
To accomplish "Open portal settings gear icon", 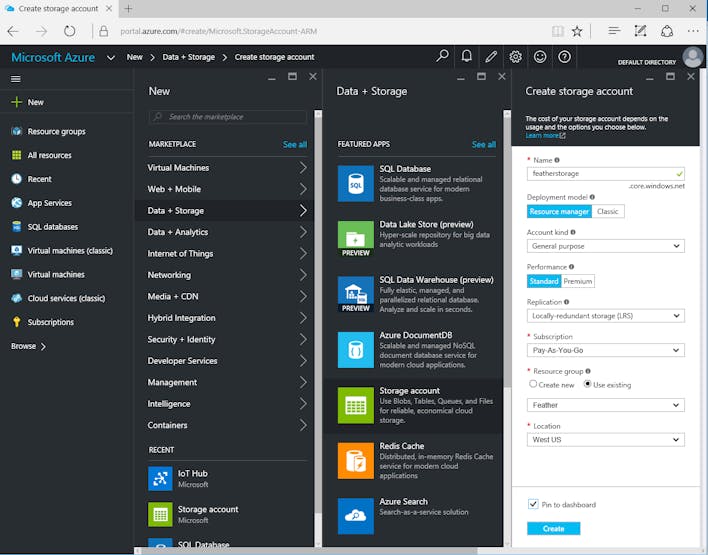I will click(515, 56).
